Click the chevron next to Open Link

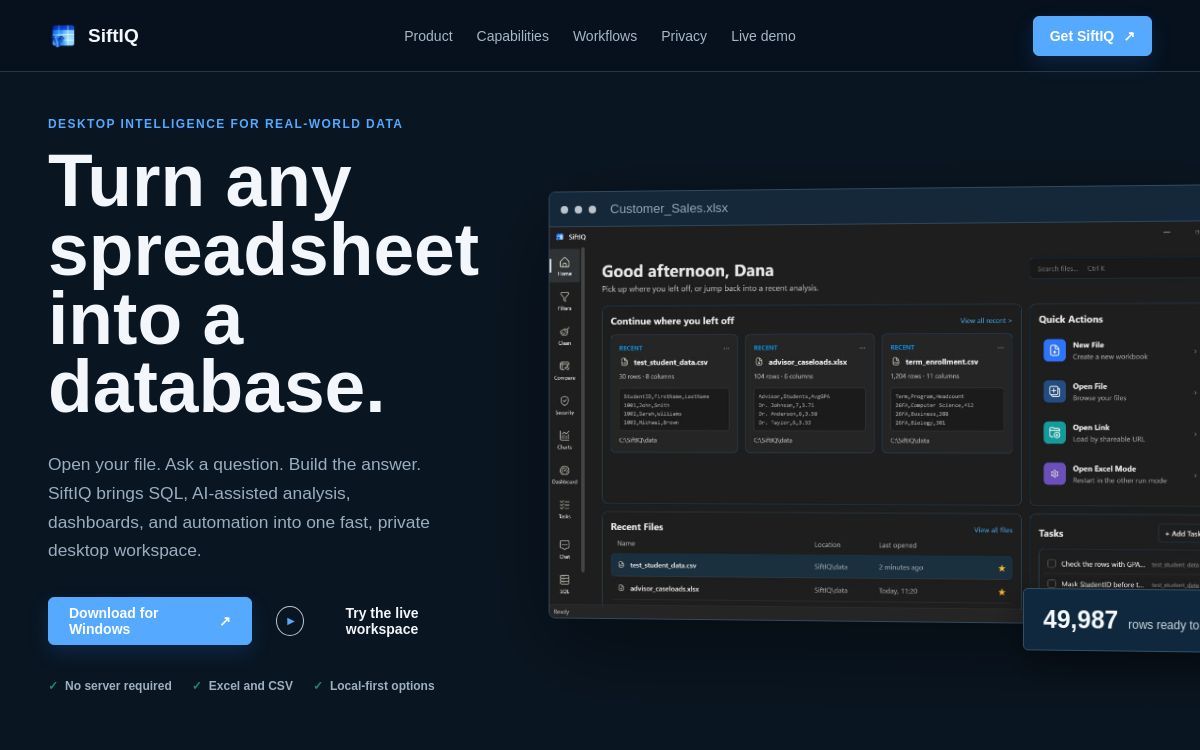[x=1195, y=433]
